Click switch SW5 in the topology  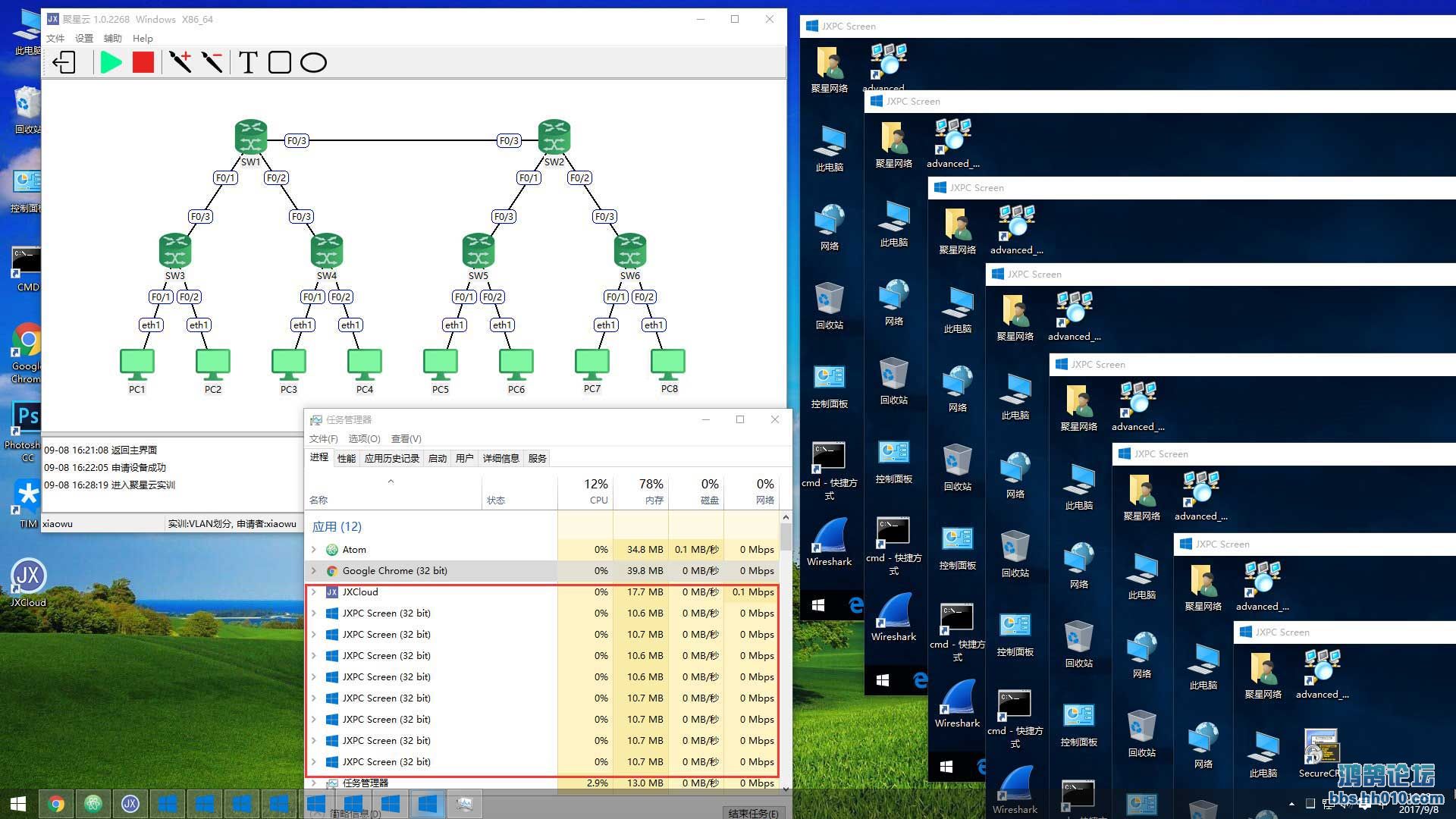pyautogui.click(x=478, y=251)
